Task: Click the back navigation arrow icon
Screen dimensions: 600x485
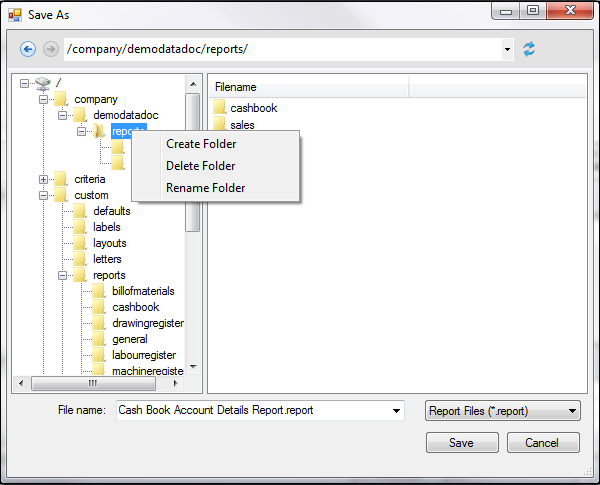Action: (28, 49)
